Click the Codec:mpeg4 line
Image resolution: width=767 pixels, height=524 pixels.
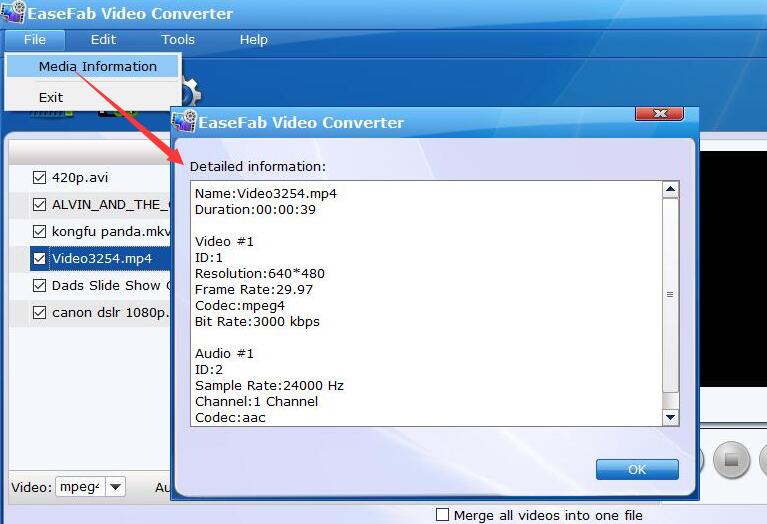(240, 306)
